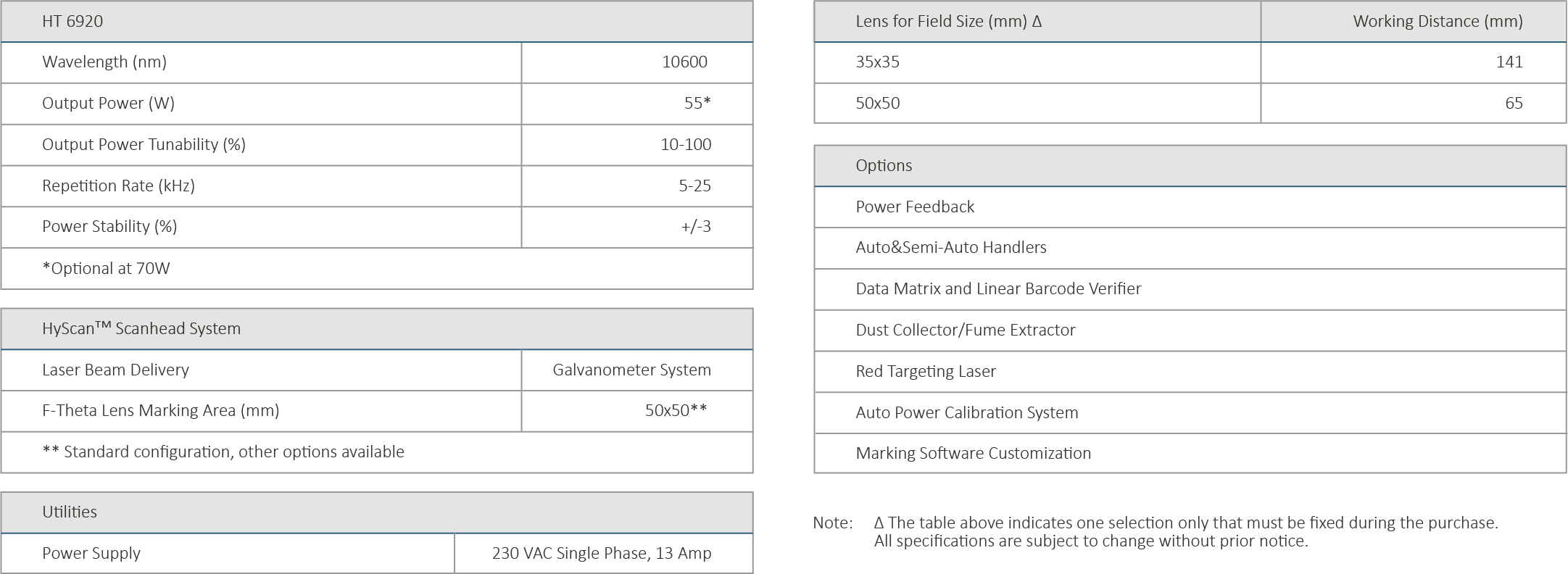Select the Wavelength value 10600 cell

684,62
